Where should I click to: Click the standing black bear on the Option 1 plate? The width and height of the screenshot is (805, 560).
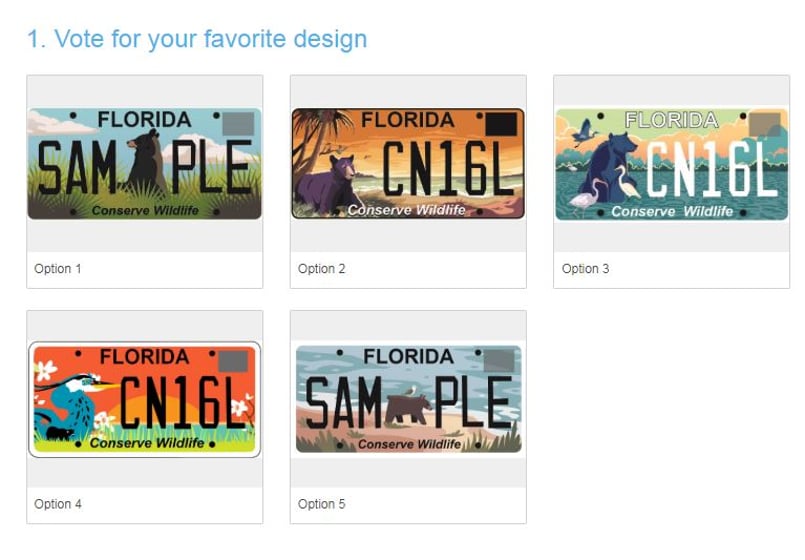point(145,163)
